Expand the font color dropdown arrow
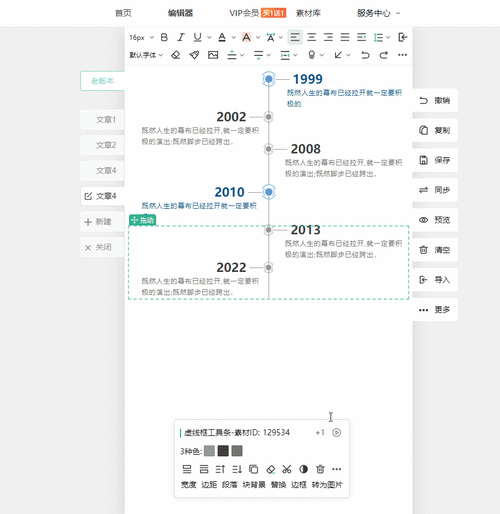Image resolution: width=500 pixels, height=514 pixels. pos(233,37)
